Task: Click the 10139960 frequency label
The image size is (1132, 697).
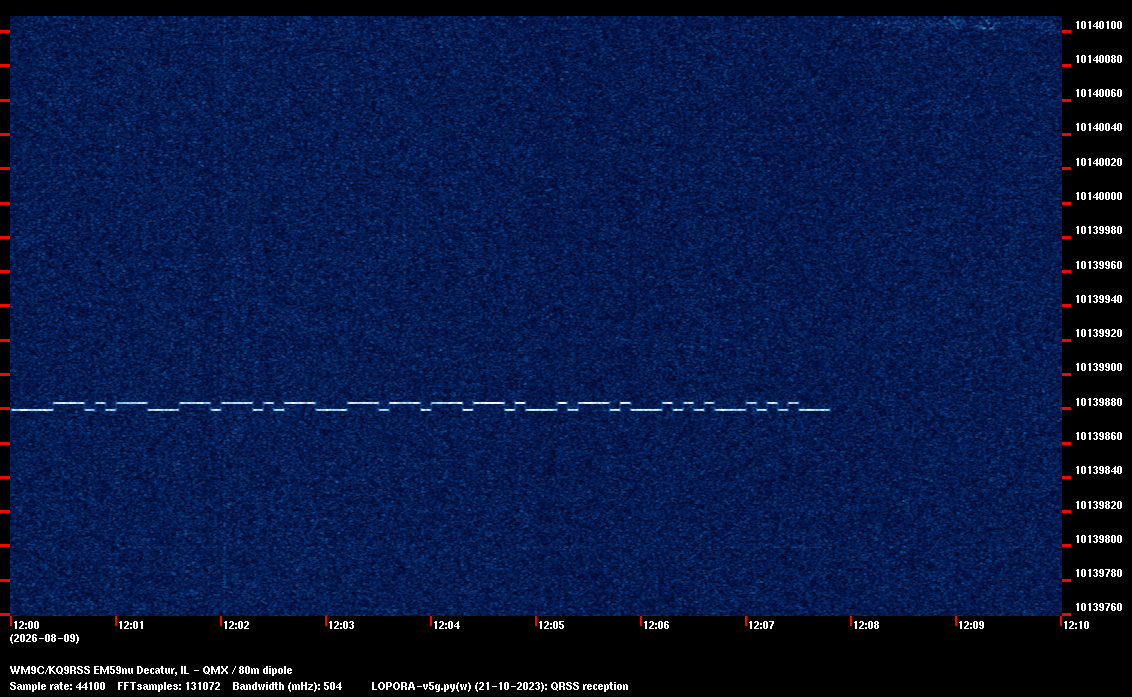Action: click(x=1098, y=265)
